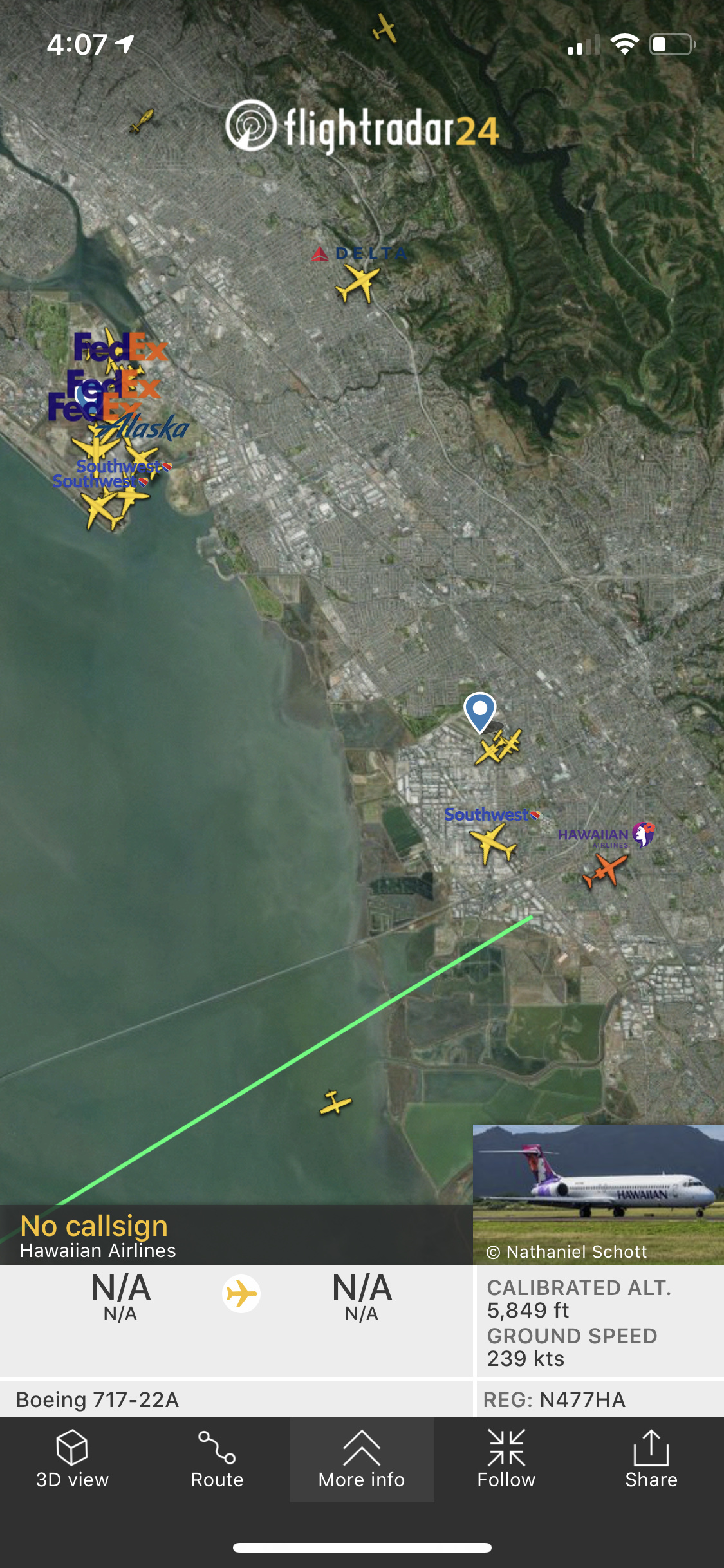Select the small aircraft at the top of the map

click(x=385, y=28)
